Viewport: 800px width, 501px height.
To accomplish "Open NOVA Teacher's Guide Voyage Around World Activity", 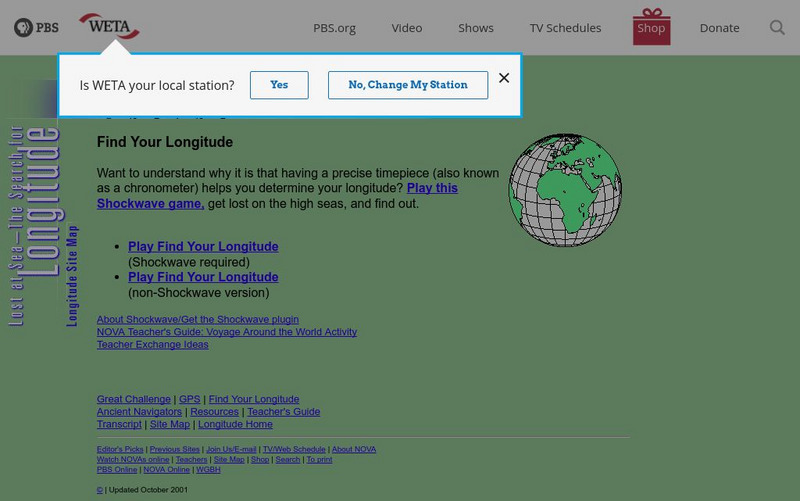I will coord(227,332).
